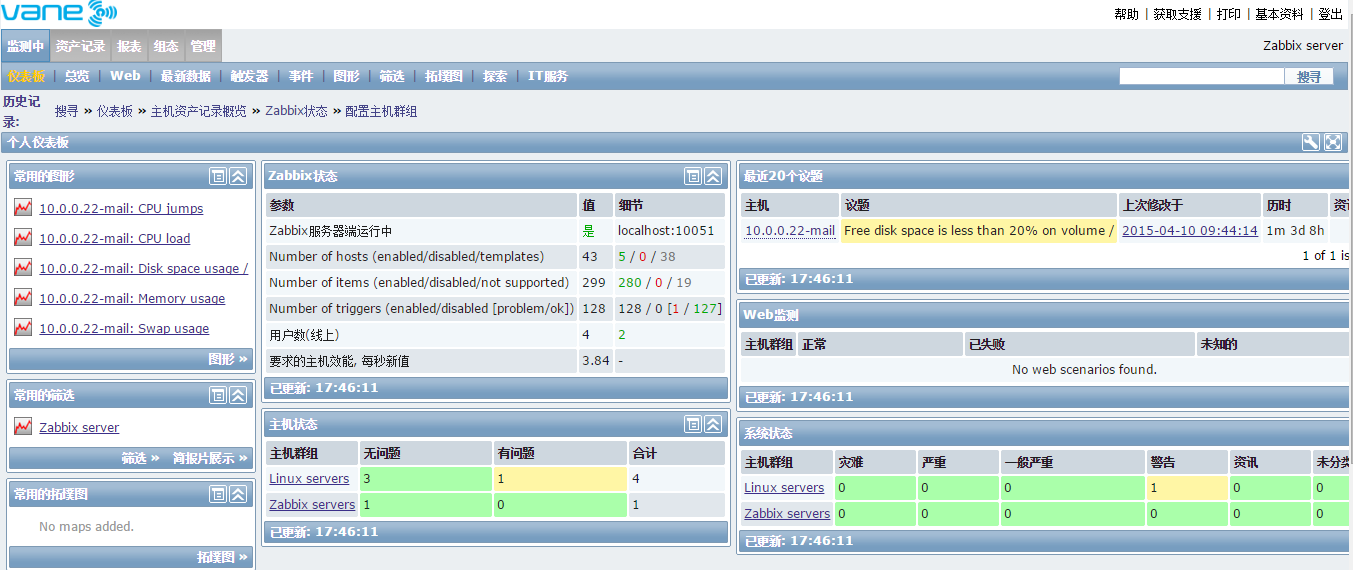Open Linux servers link in 主机状态
The image size is (1353, 570).
pos(309,479)
